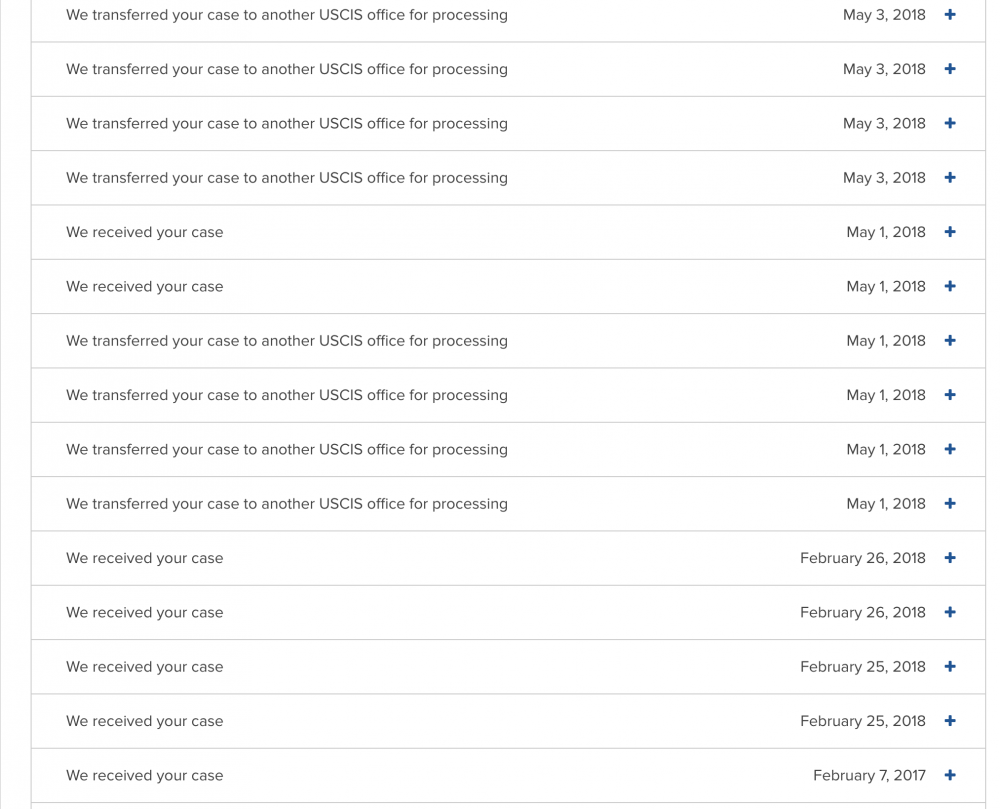Click plus icon on second February 26, 2018 row
The image size is (1000, 809).
[x=950, y=612]
